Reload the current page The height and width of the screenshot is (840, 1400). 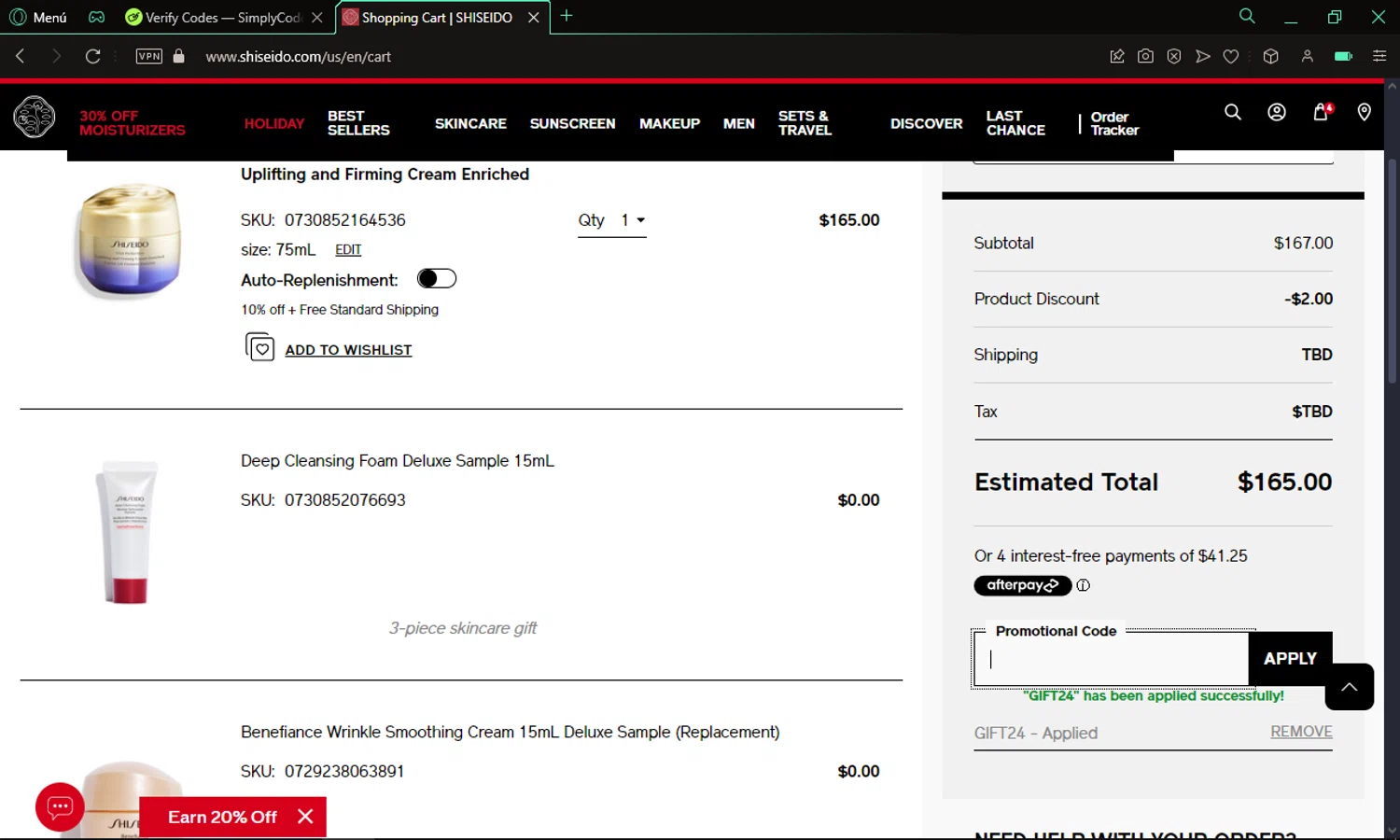pos(92,56)
